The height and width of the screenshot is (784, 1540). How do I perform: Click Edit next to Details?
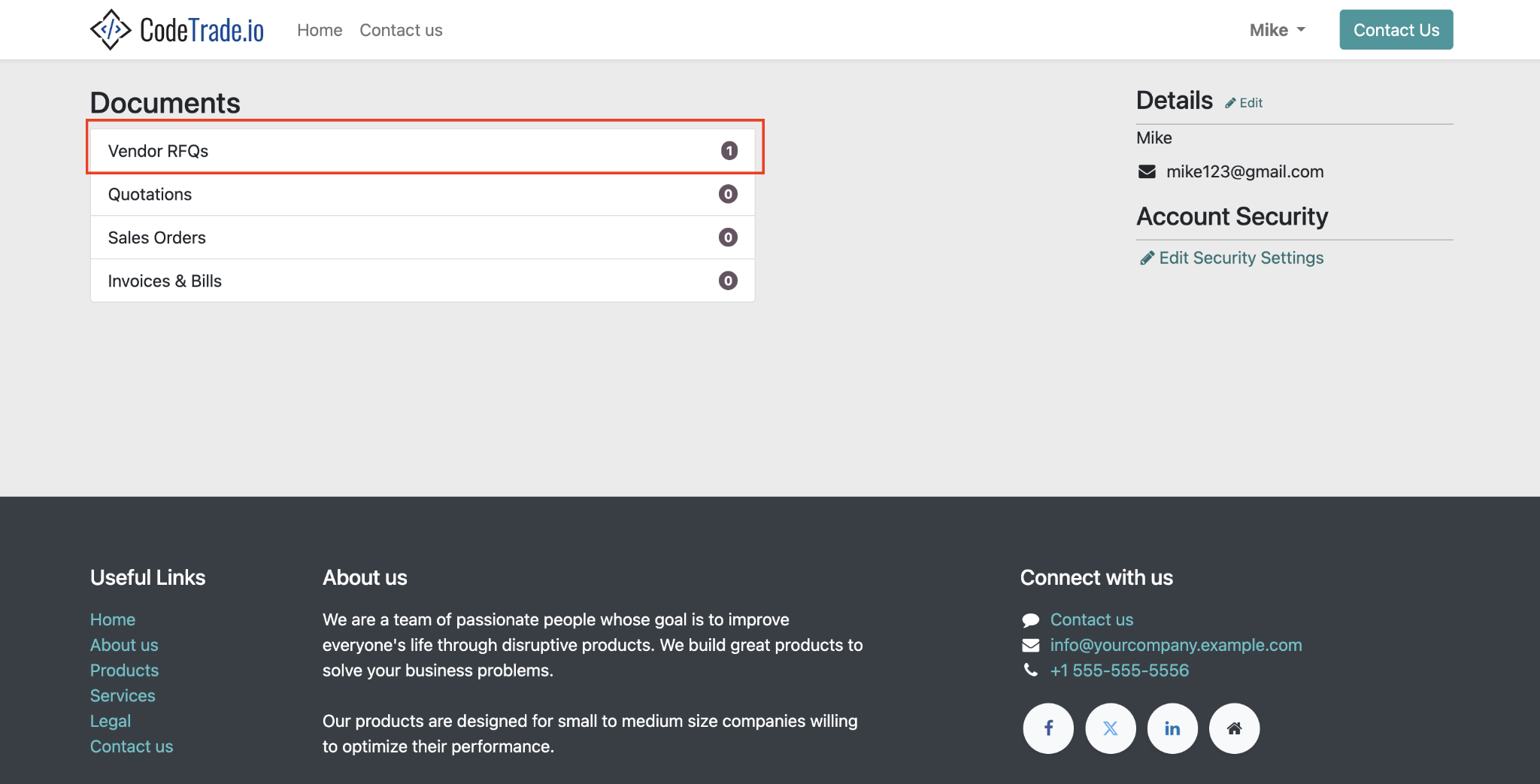(x=1244, y=103)
